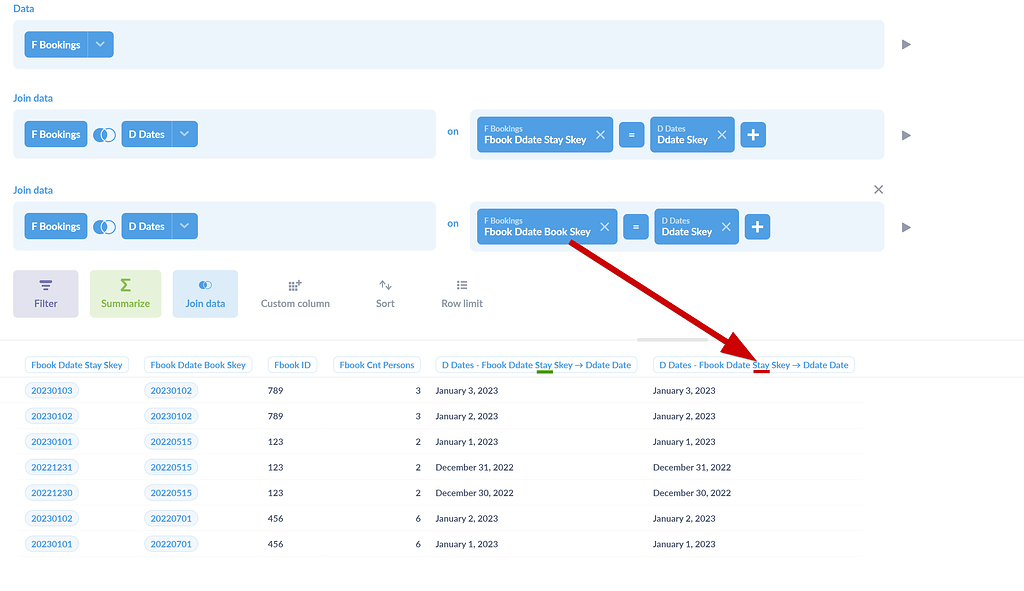This screenshot has width=1024, height=591.
Task: Select the Fbook Cnt Persons column header
Action: click(x=376, y=364)
